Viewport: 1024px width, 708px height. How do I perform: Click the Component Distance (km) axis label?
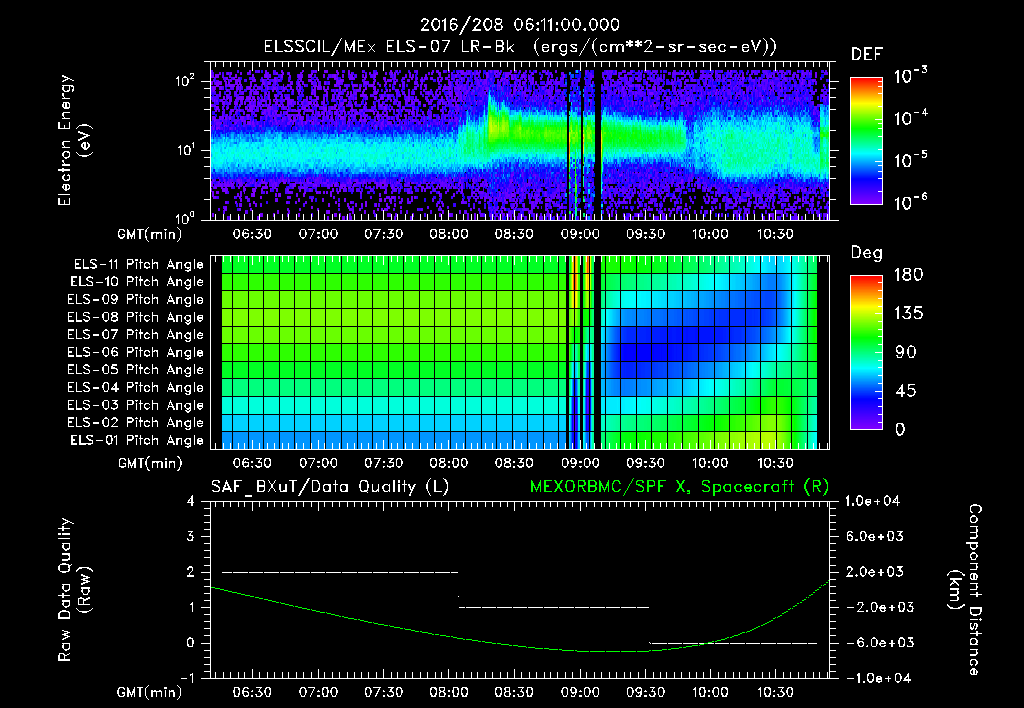(965, 590)
